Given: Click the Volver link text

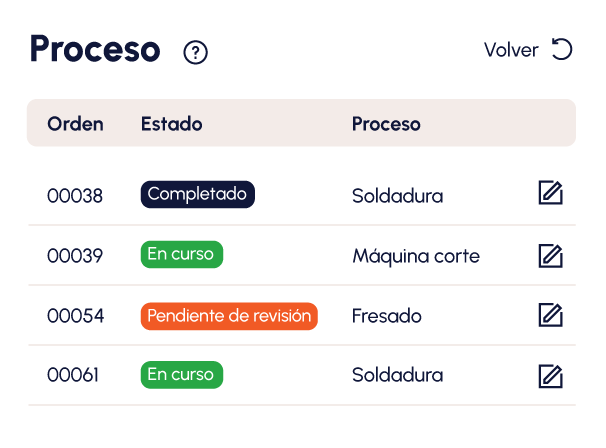Looking at the screenshot, I should click(511, 50).
